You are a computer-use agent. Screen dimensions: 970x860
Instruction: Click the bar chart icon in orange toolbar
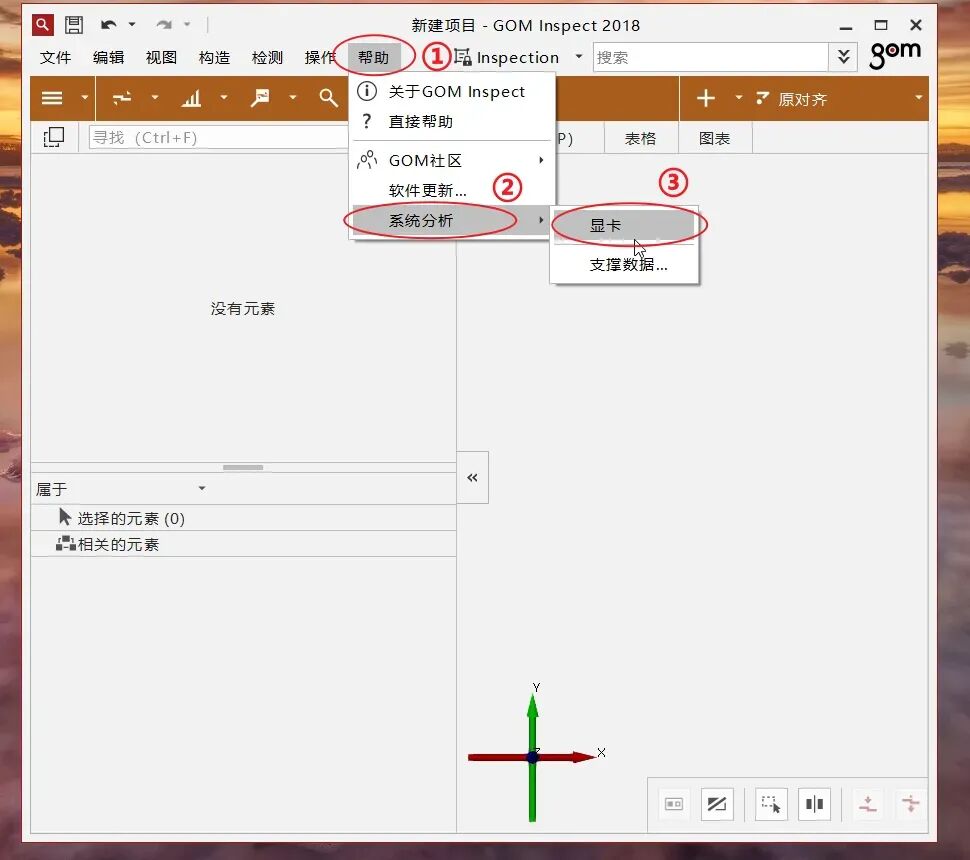pyautogui.click(x=191, y=98)
